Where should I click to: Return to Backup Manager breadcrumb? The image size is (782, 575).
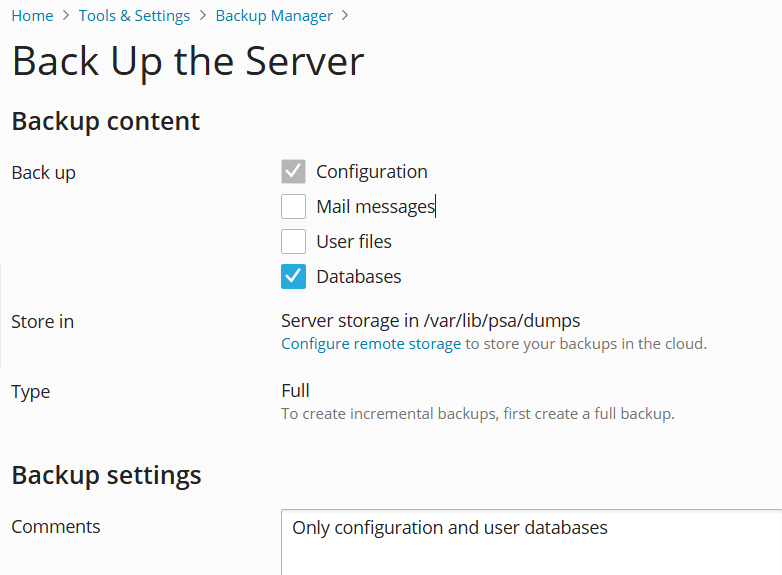(274, 16)
